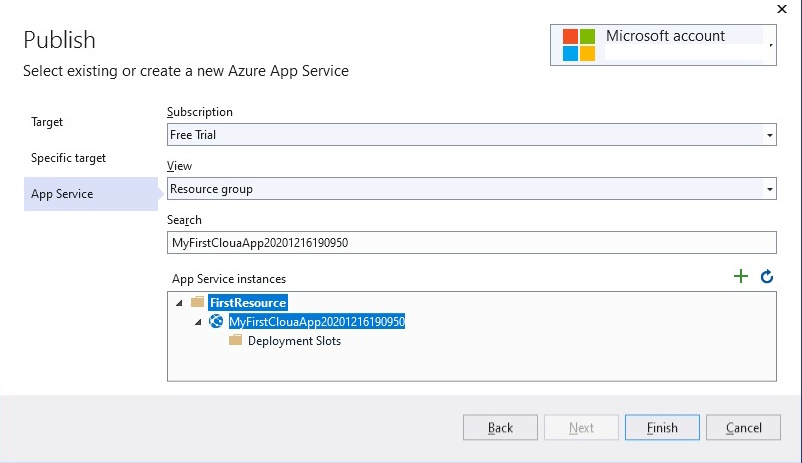Refresh the App Service instances list
Screen dimensions: 802x463
(766, 277)
